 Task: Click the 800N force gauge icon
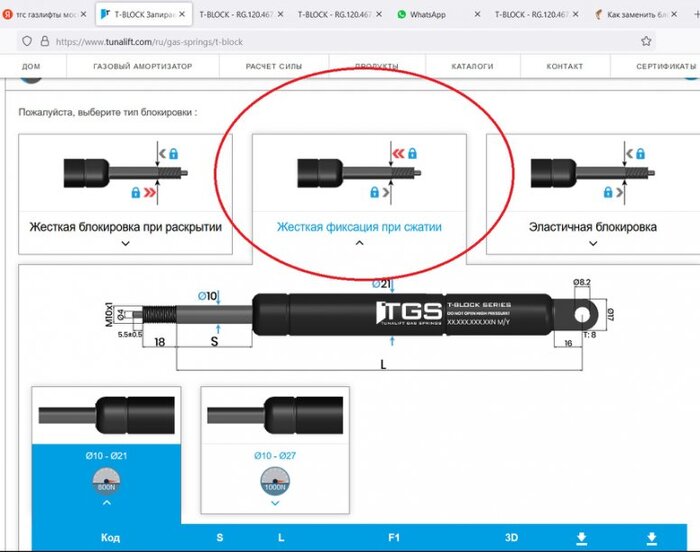(106, 481)
